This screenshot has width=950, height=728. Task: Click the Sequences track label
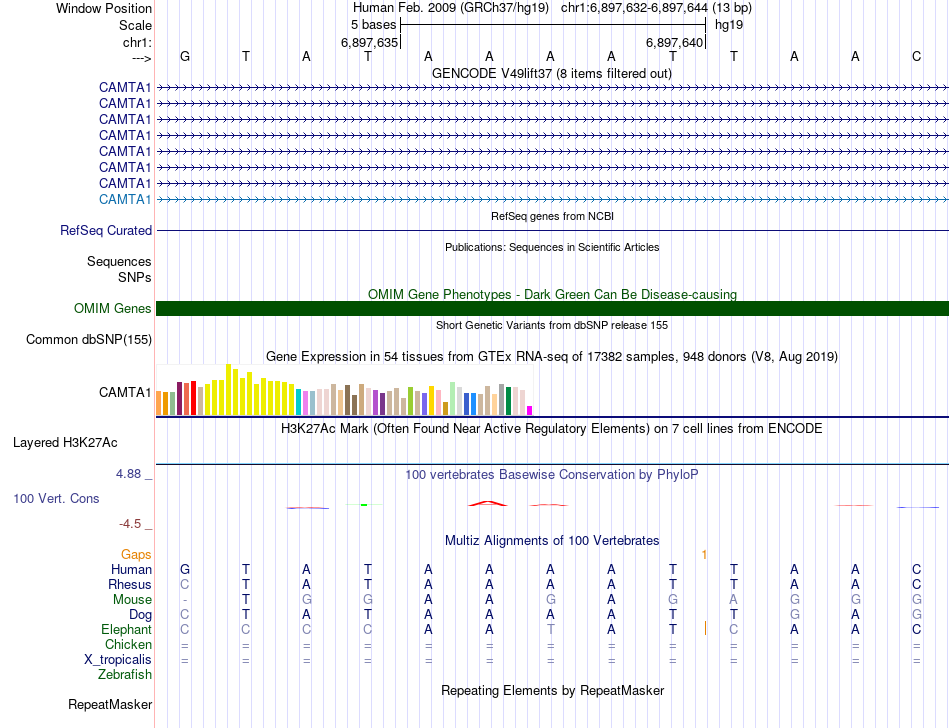coord(119,262)
